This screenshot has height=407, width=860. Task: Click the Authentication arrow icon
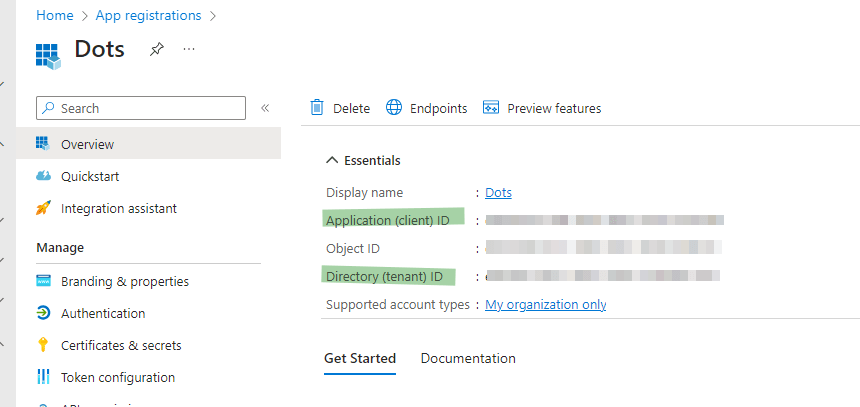[43, 313]
